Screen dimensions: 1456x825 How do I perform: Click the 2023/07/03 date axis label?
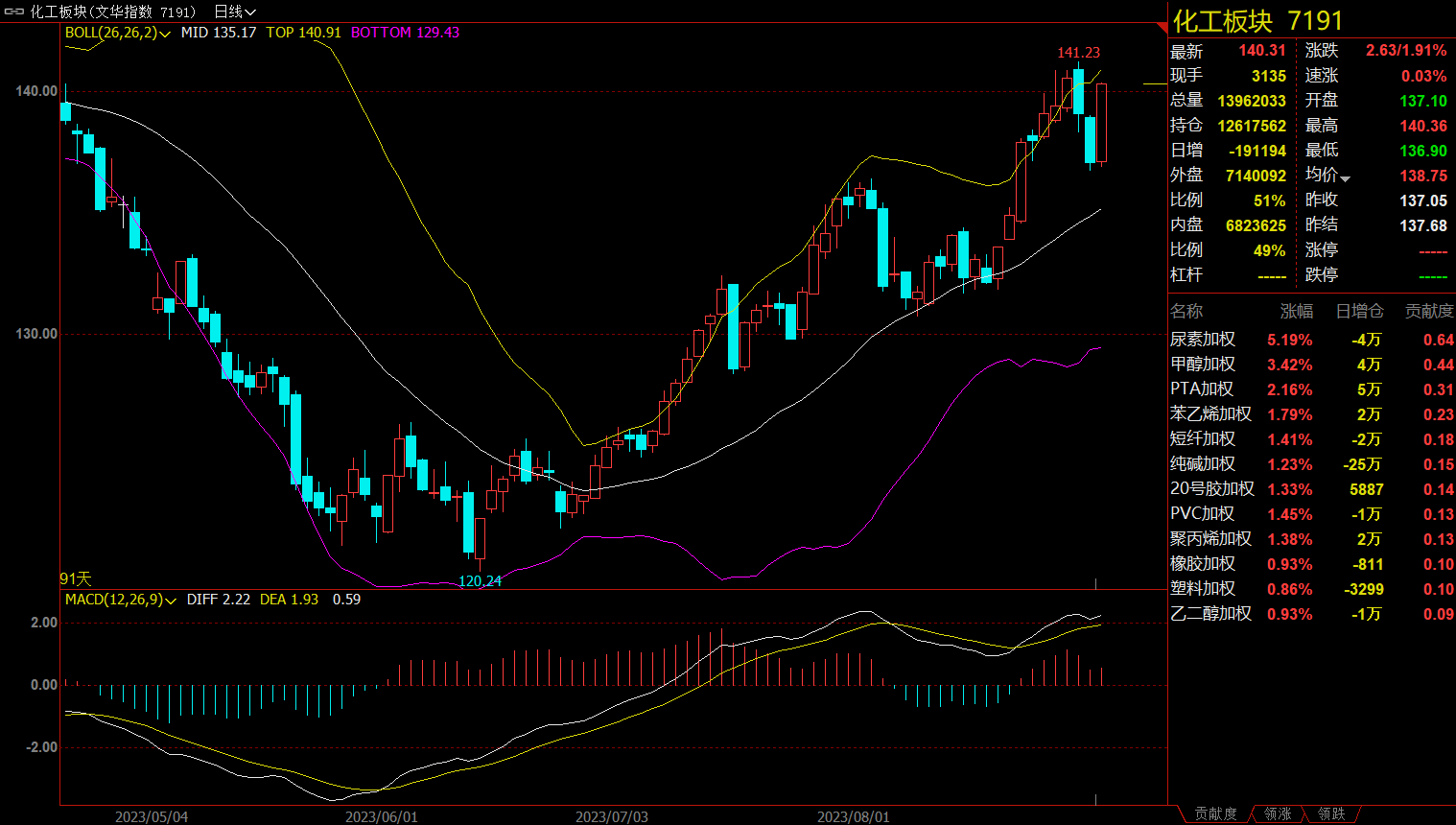tap(612, 816)
